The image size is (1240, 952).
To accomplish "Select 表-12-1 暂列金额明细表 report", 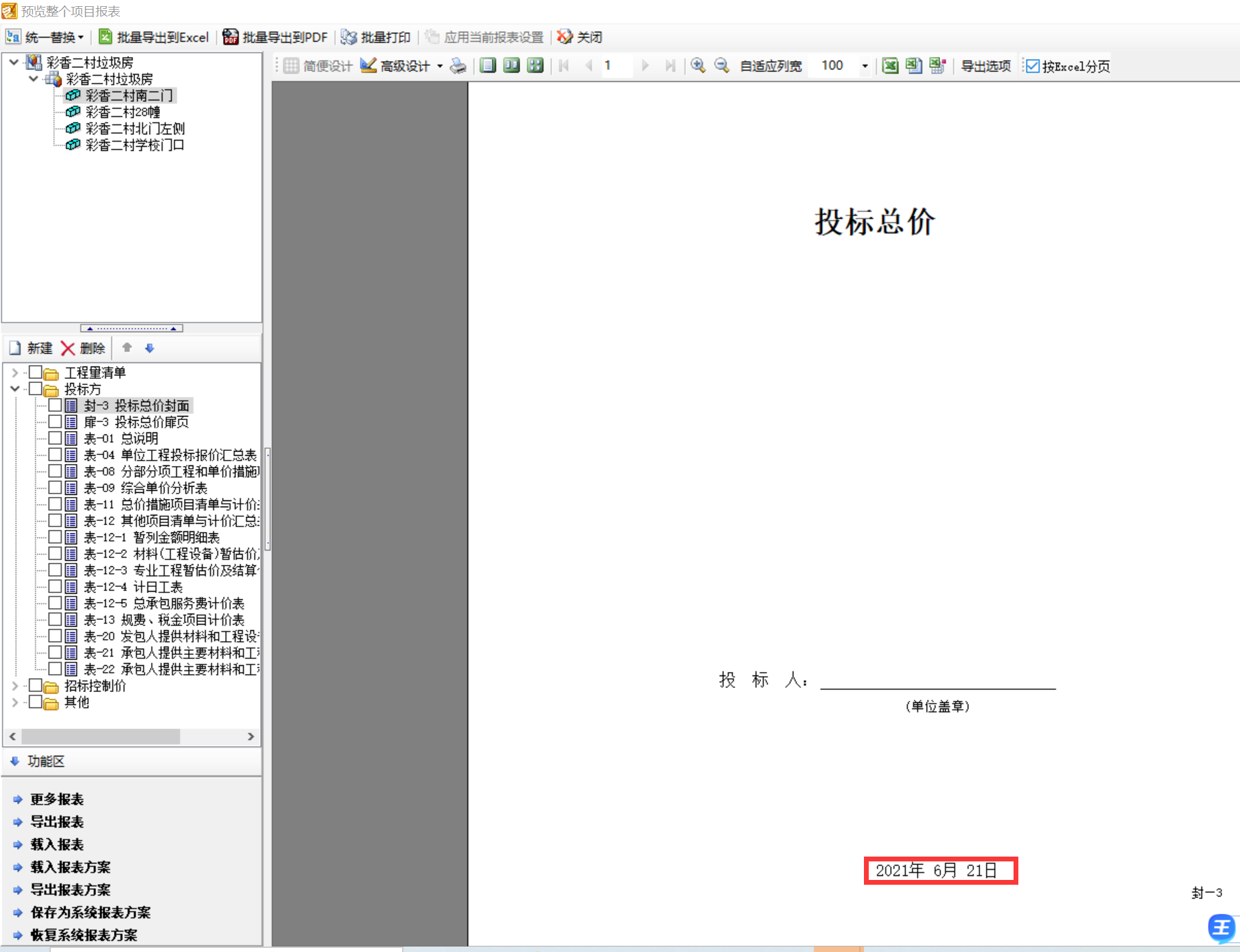I will [x=152, y=537].
